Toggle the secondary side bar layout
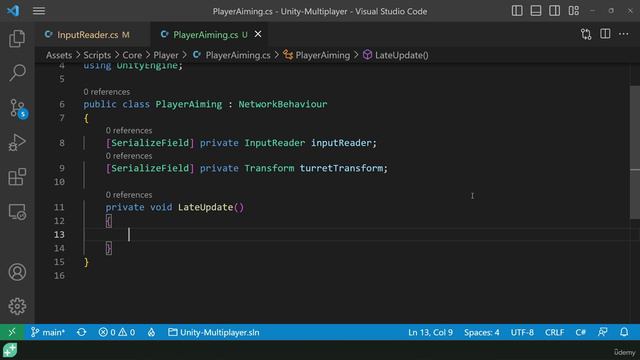Screen dimensions: 640x360 pos(554,11)
